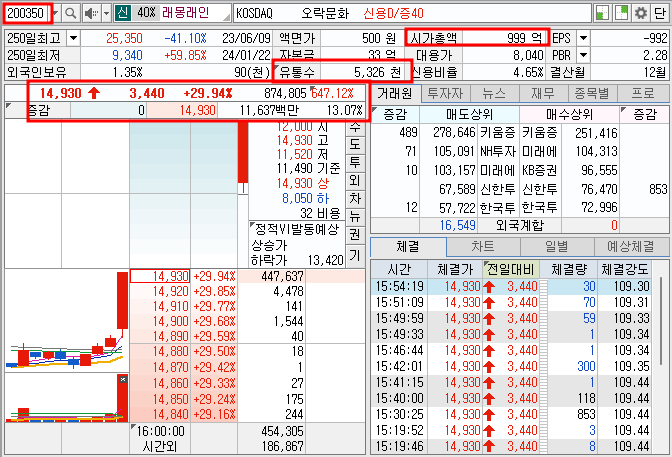Click the speaker sound alert icon
This screenshot has width=672, height=457.
click(91, 14)
